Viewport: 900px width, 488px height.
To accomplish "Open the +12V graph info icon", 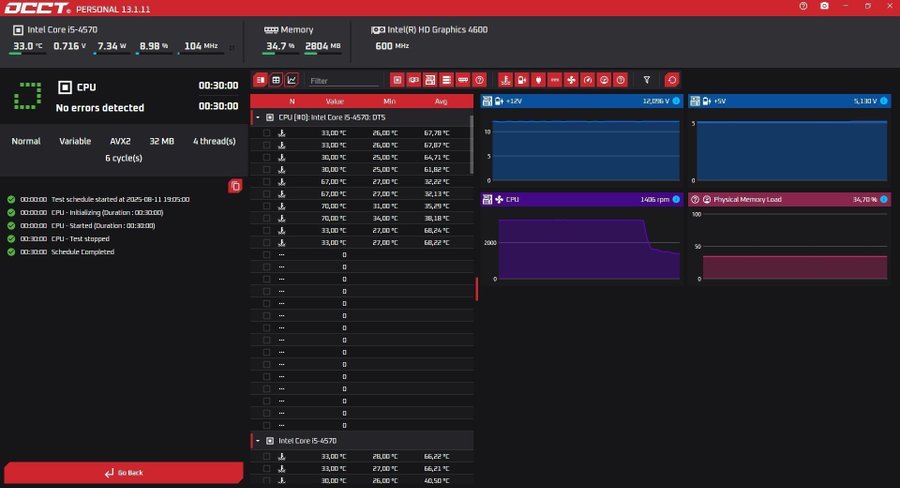I will [676, 101].
